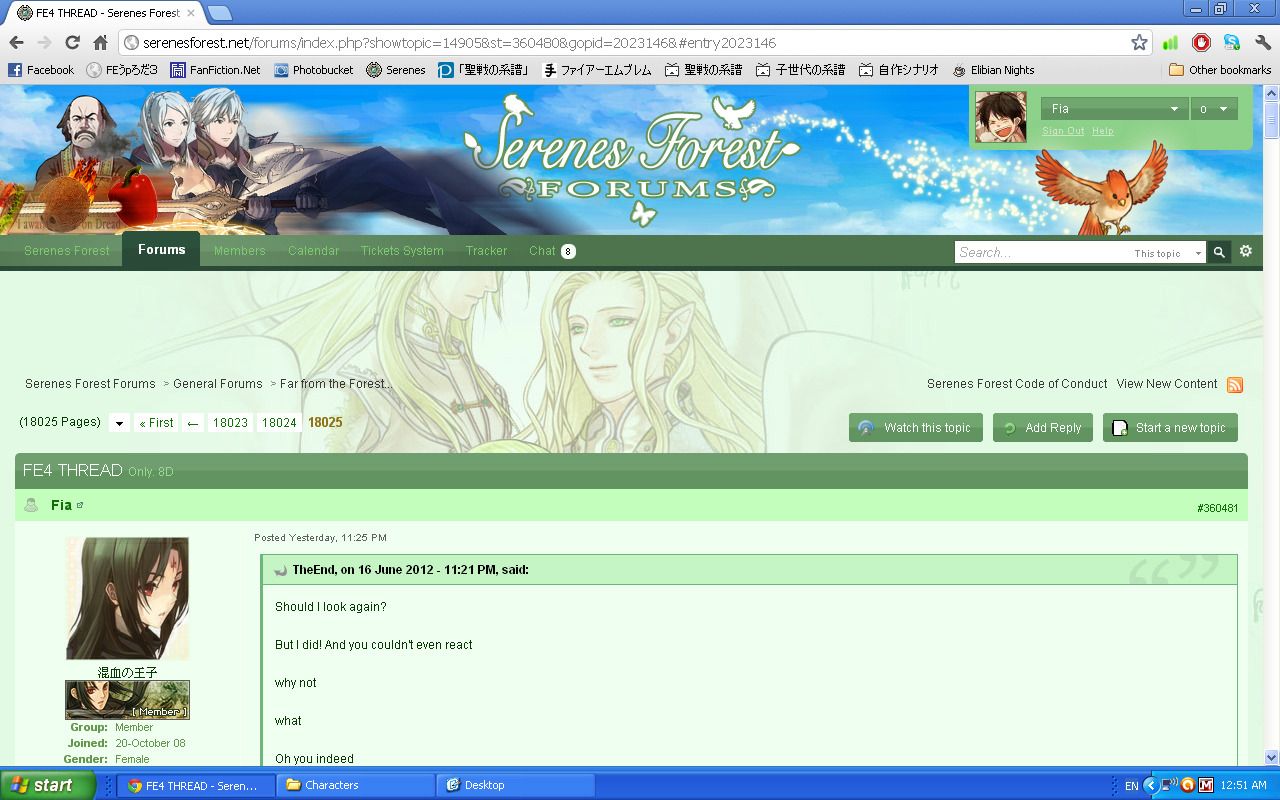
Task: Open the Members nav tab
Action: tap(239, 250)
